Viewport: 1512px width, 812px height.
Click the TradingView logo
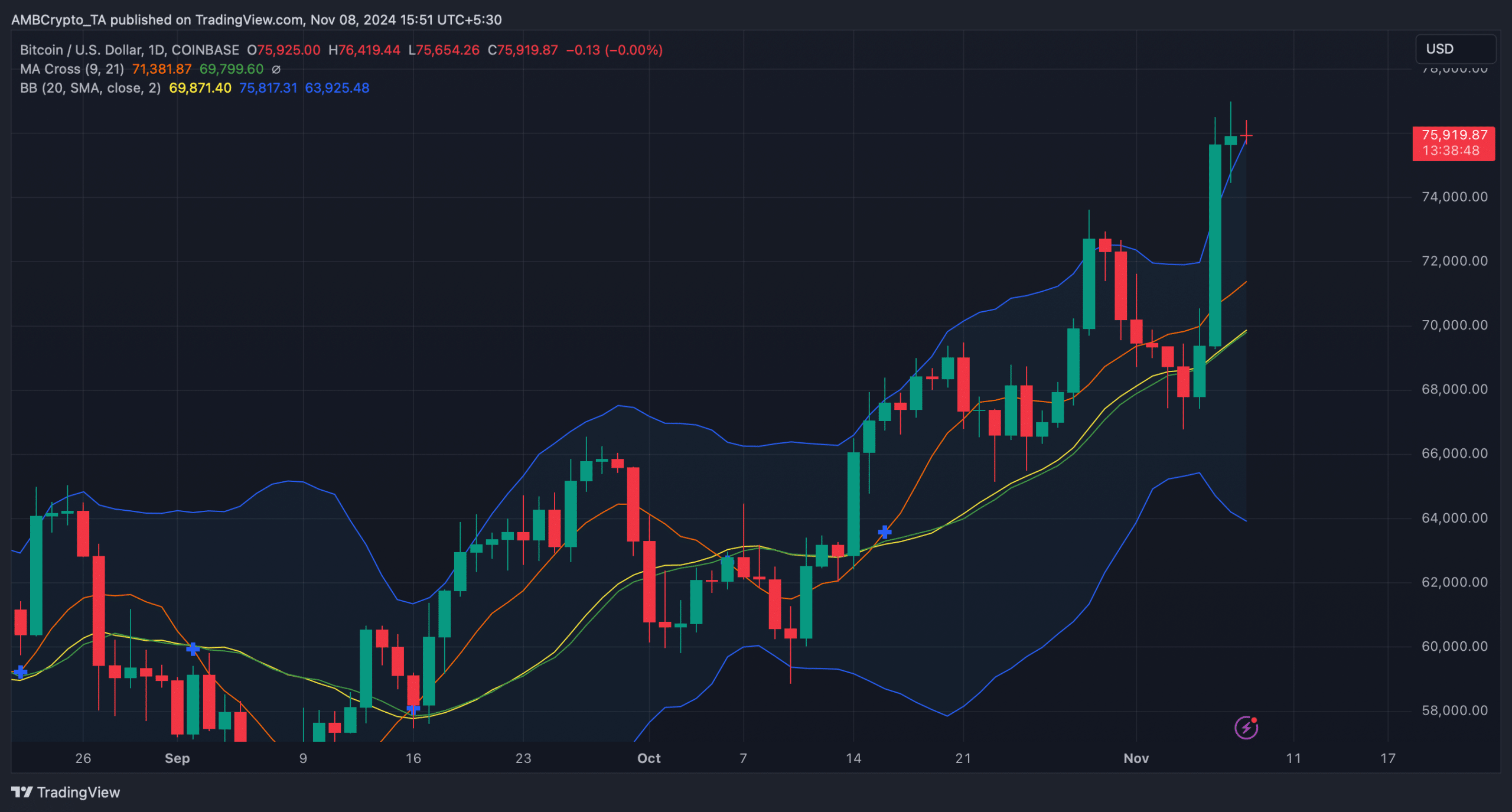coord(22,792)
